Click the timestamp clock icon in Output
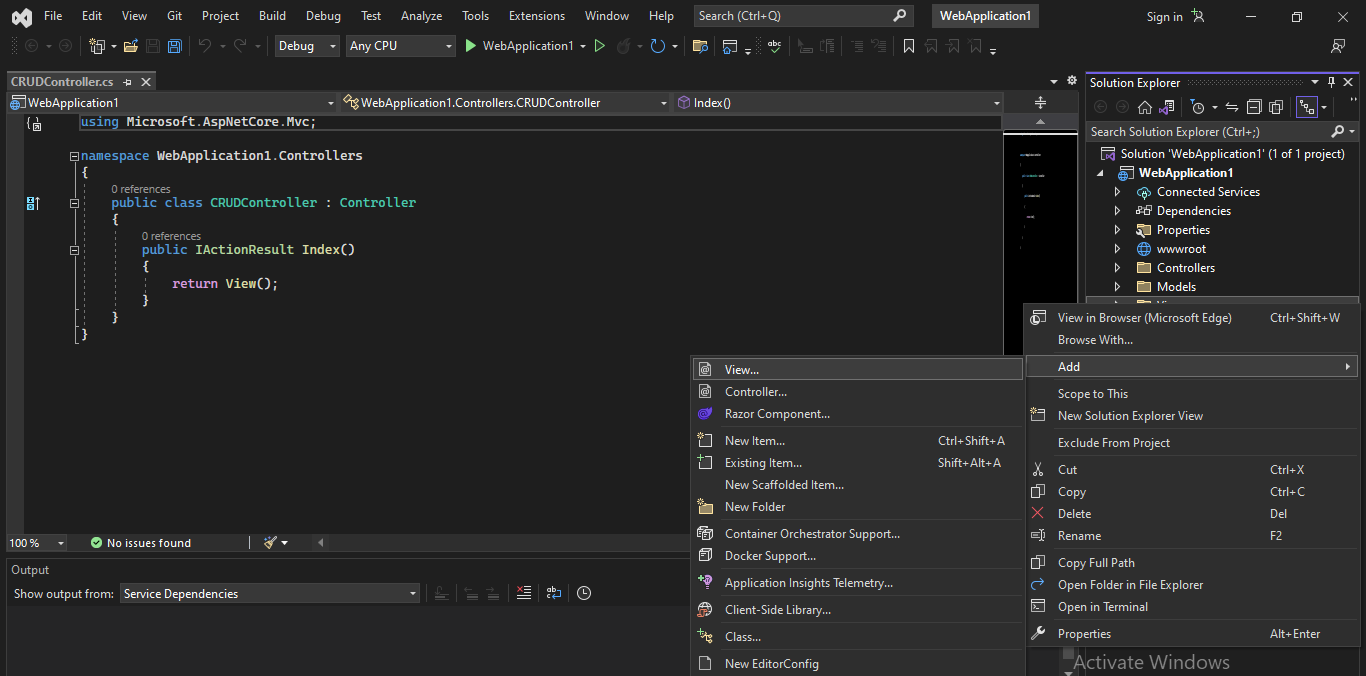 [x=584, y=593]
